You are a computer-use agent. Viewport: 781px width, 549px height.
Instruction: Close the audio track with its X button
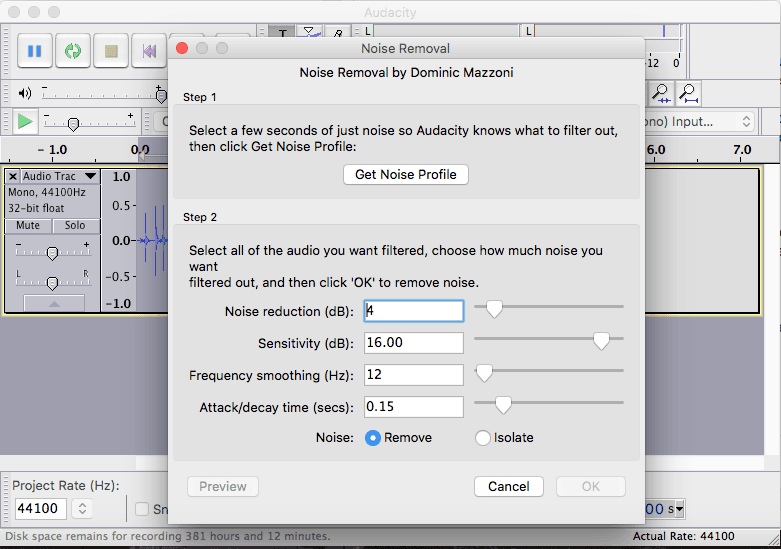[13, 176]
